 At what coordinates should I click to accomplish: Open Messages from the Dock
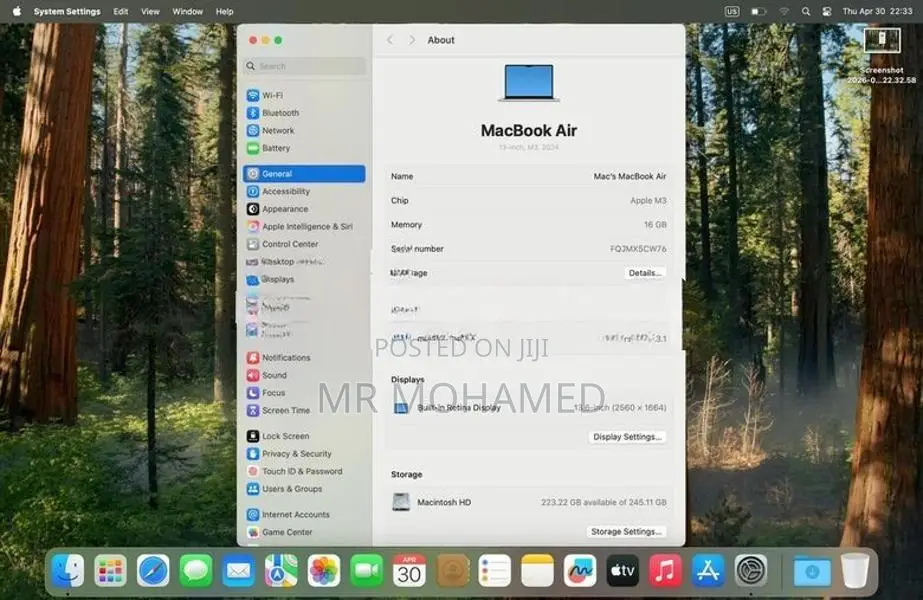(195, 571)
